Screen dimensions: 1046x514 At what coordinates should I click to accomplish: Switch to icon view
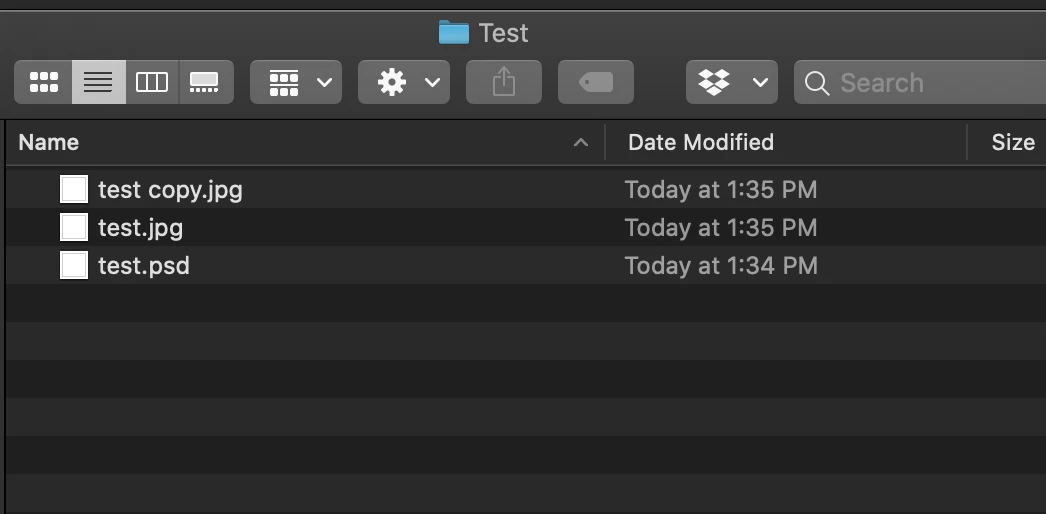[x=43, y=82]
